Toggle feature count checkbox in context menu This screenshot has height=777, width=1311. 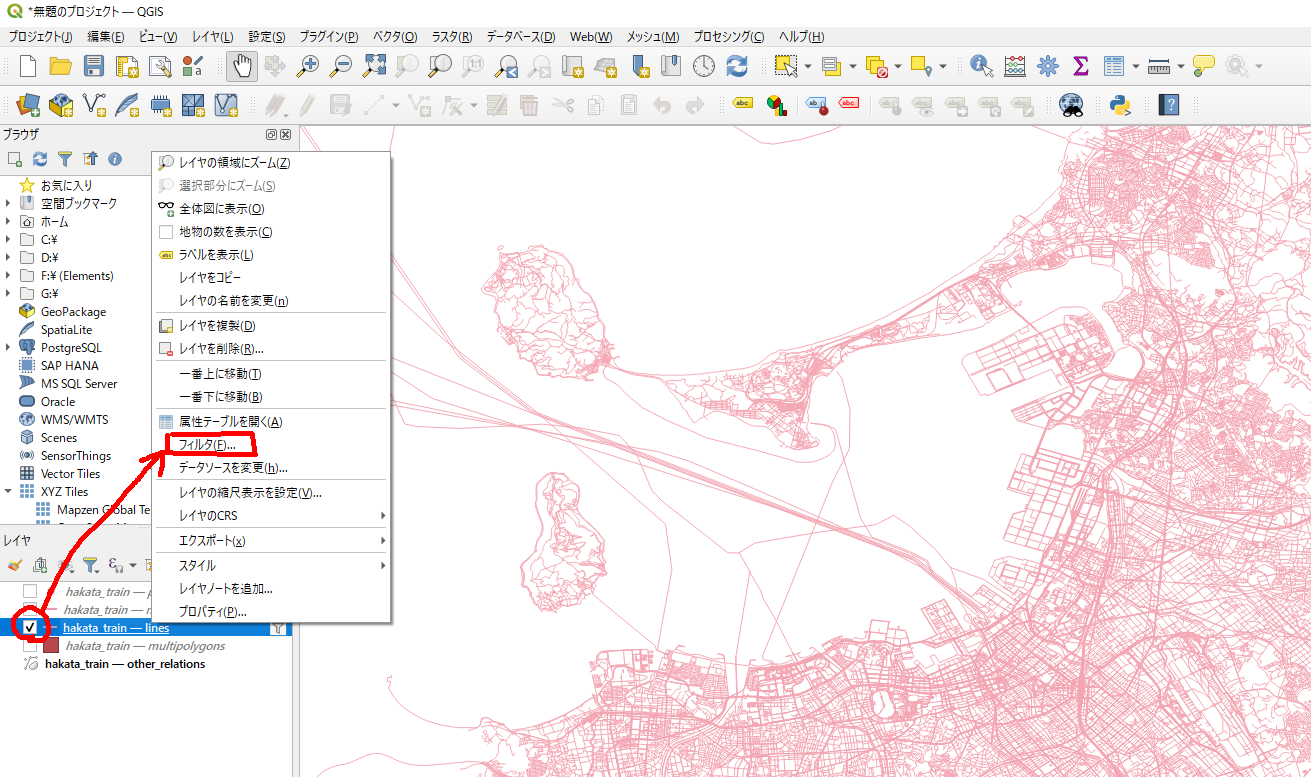point(166,232)
